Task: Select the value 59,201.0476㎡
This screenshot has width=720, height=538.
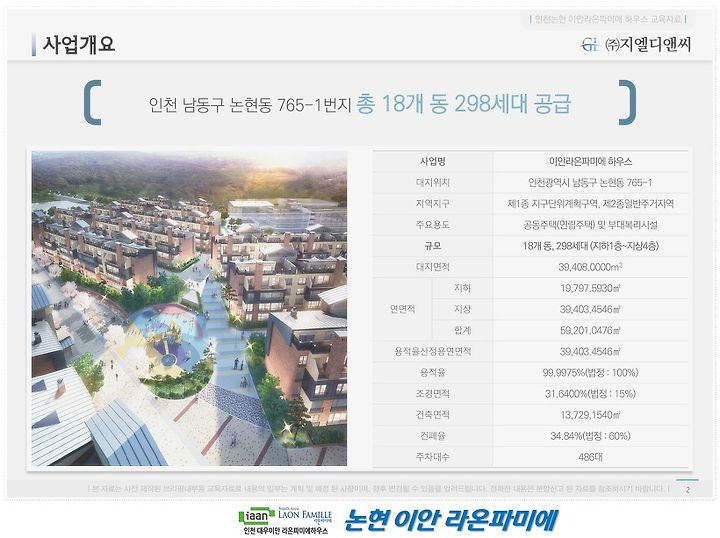Action: 590,331
